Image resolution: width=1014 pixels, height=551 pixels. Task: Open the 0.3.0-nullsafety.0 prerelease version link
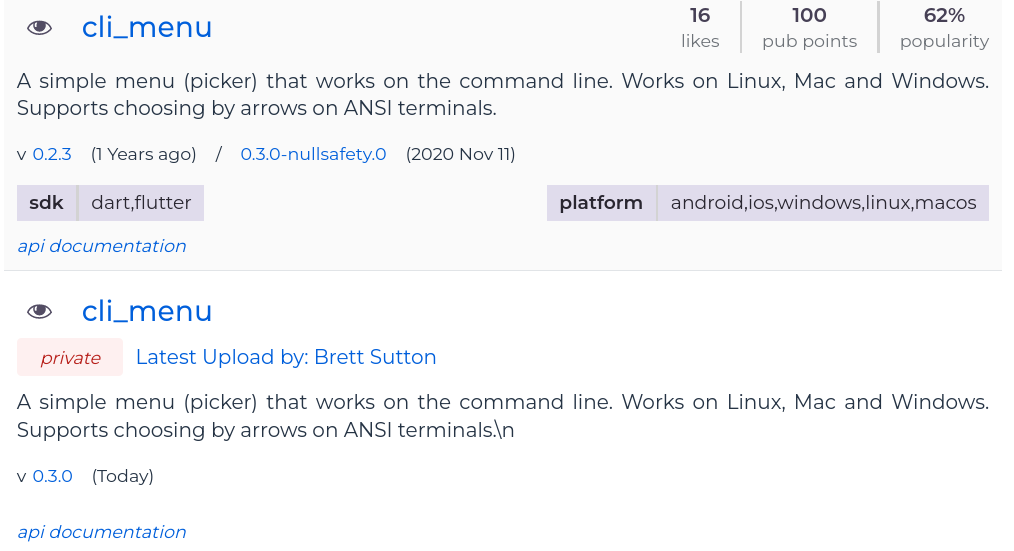313,154
